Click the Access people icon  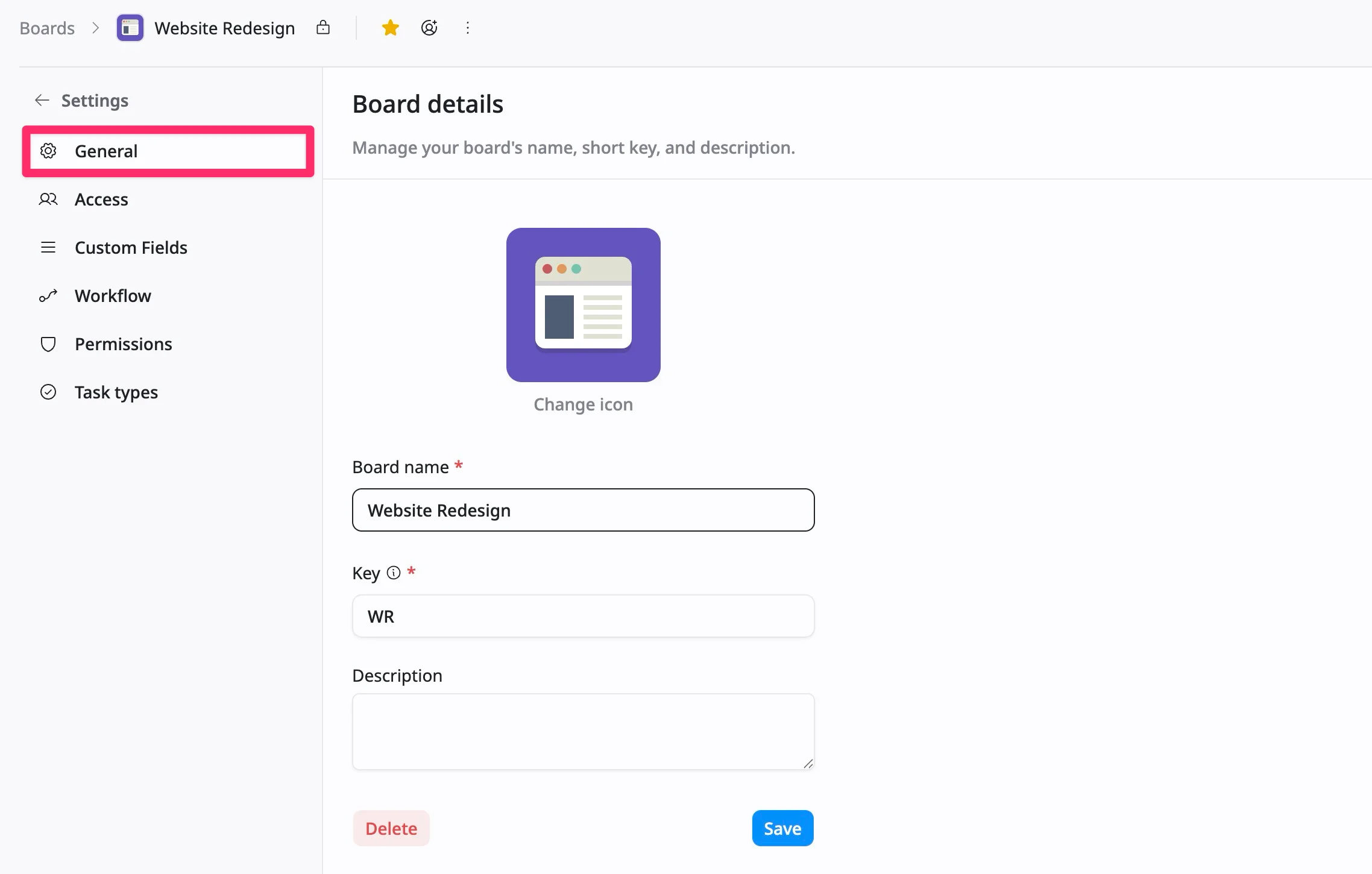[48, 199]
